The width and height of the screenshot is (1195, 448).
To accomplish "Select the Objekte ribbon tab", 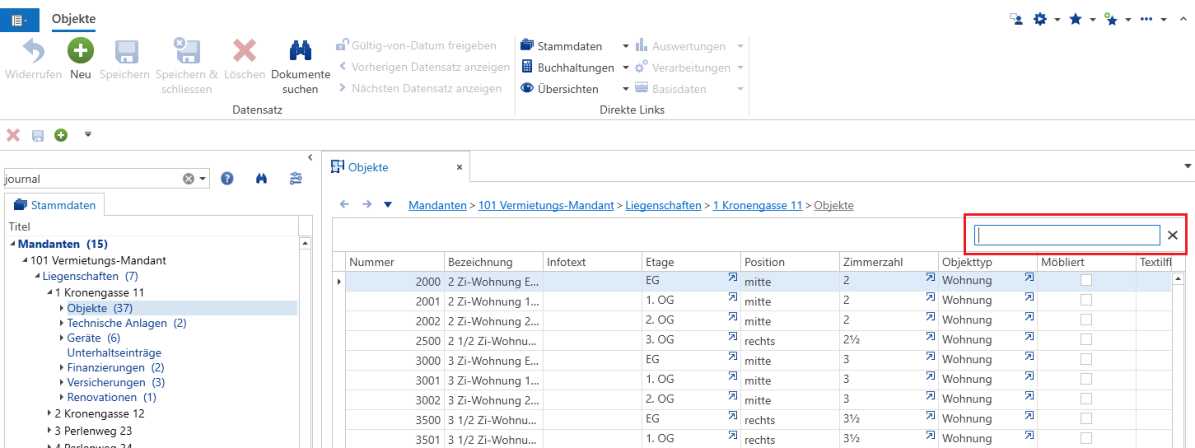I will click(x=74, y=18).
